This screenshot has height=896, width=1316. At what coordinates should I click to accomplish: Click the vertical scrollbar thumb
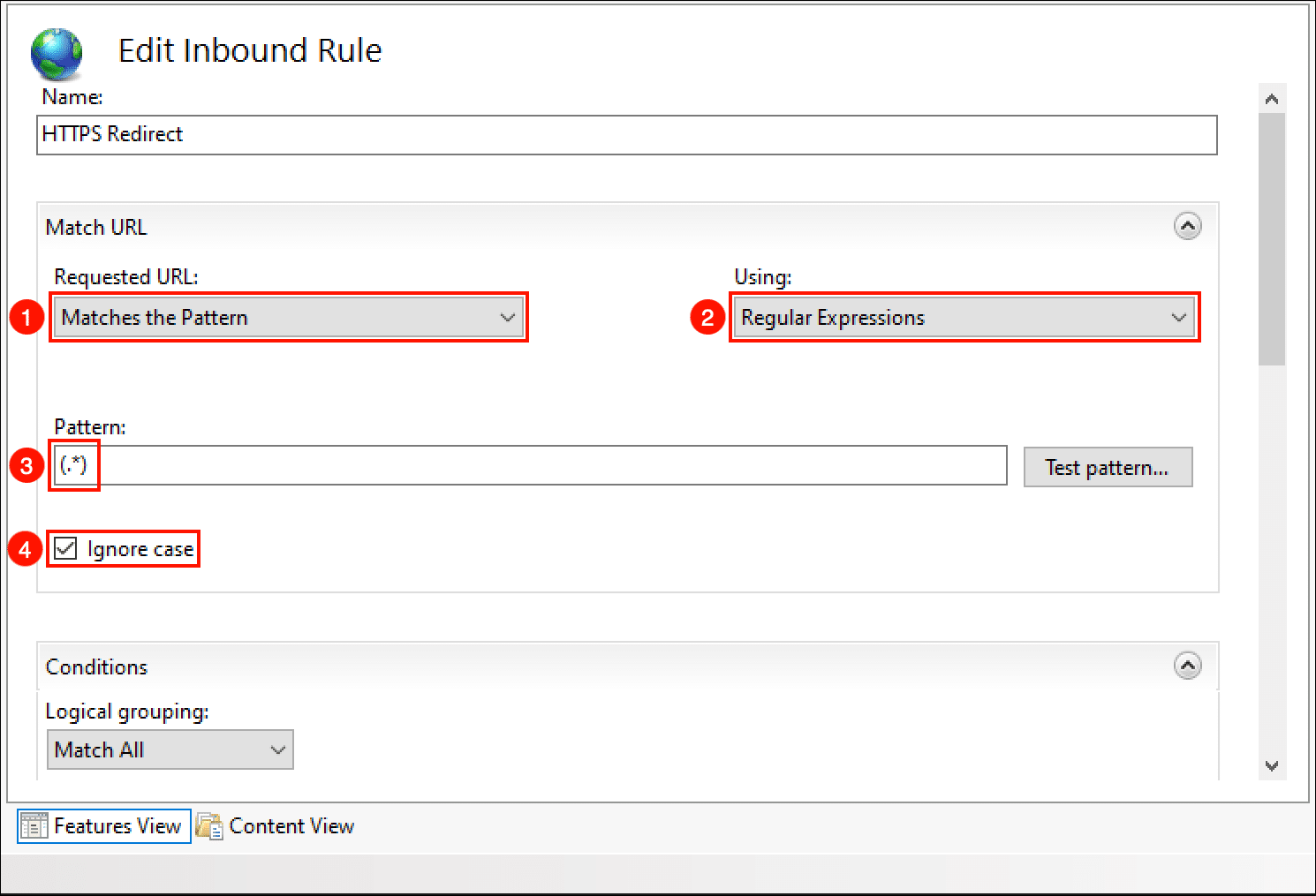tap(1272, 238)
